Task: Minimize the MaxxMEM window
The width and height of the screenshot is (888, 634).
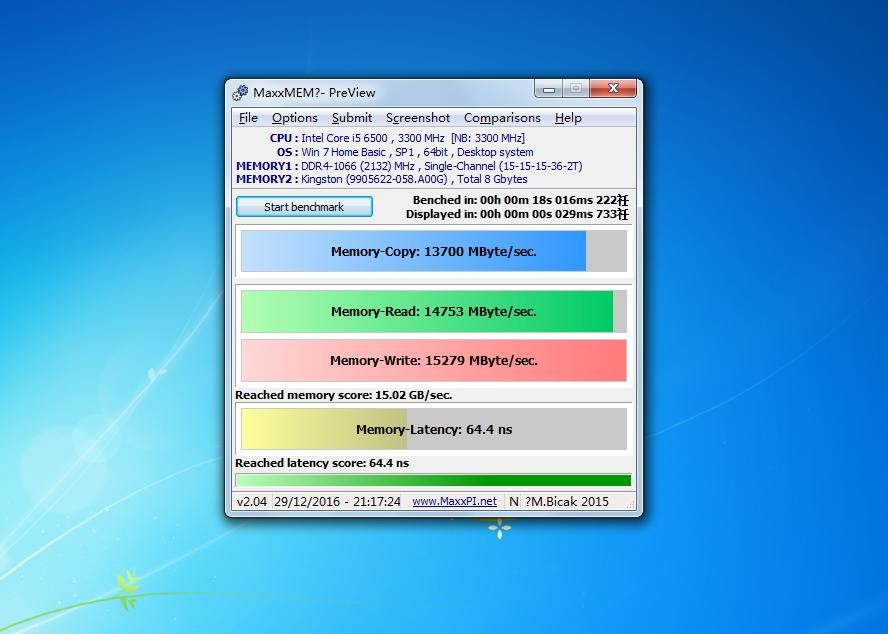Action: [x=548, y=89]
